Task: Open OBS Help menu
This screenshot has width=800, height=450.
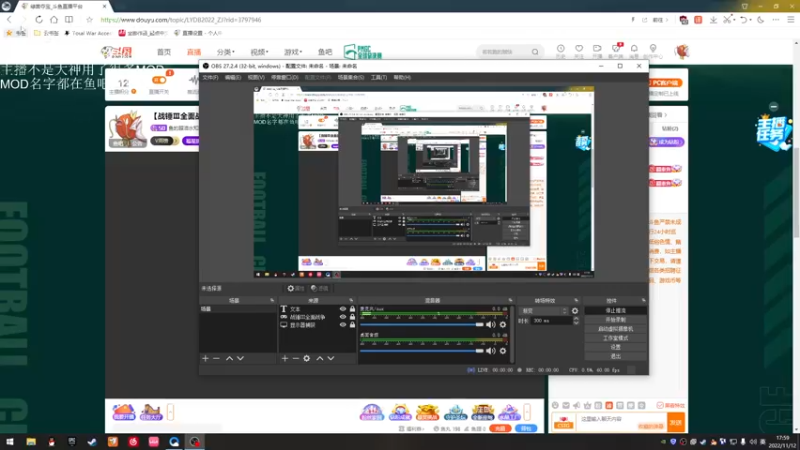Action: tap(402, 78)
